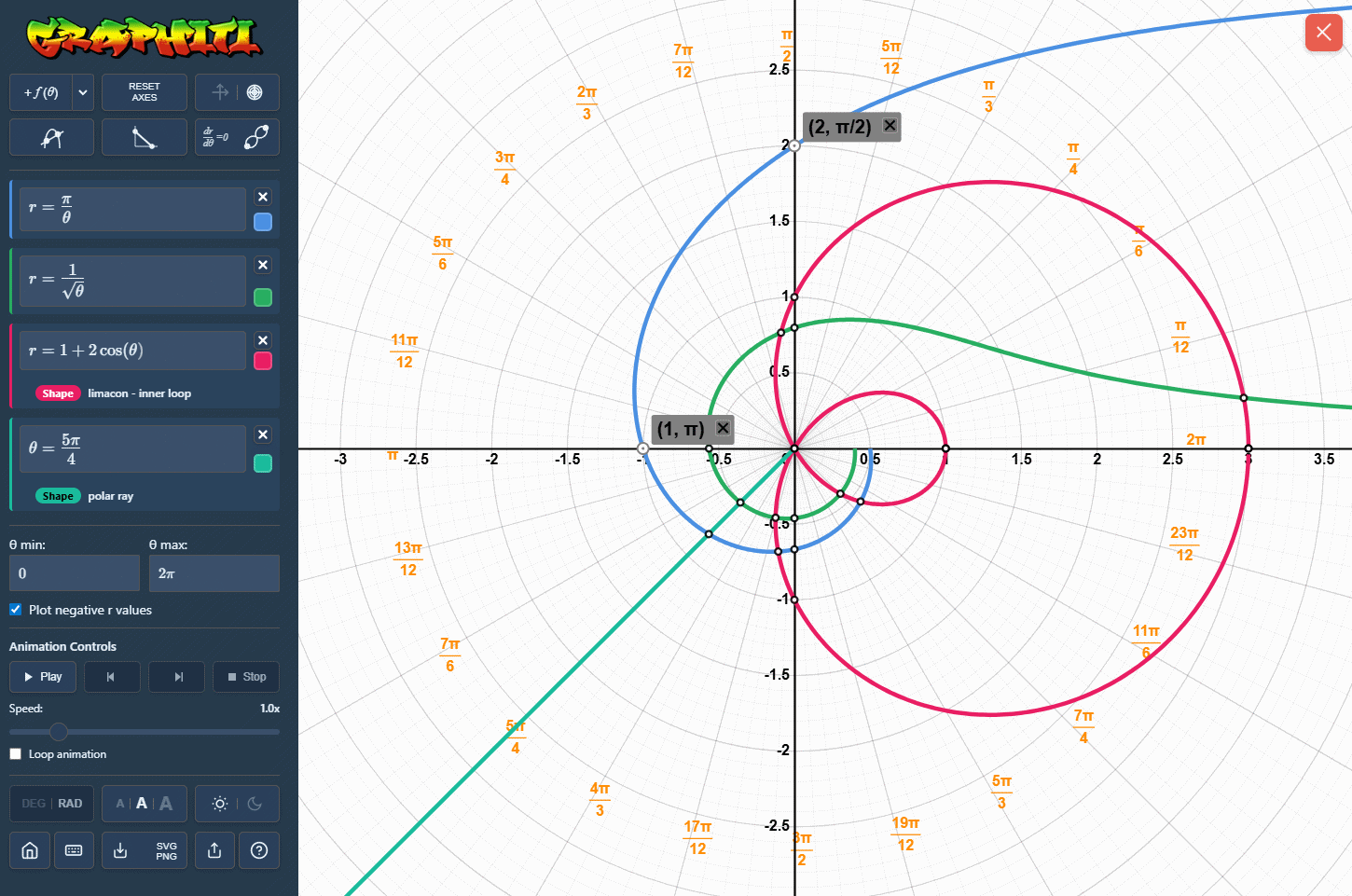Select the medium font size A
This screenshot has height=896, width=1352.
142,804
